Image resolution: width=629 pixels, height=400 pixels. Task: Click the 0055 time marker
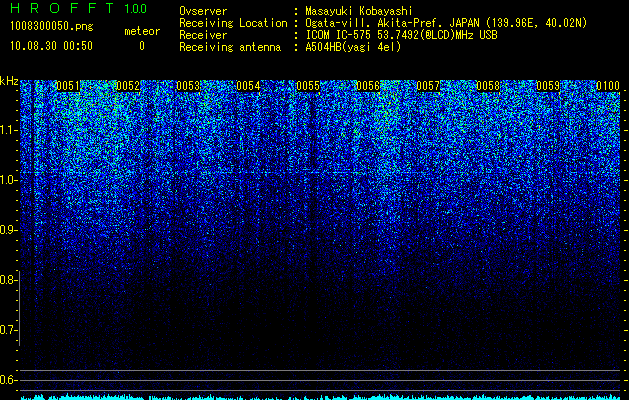pyautogui.click(x=308, y=86)
